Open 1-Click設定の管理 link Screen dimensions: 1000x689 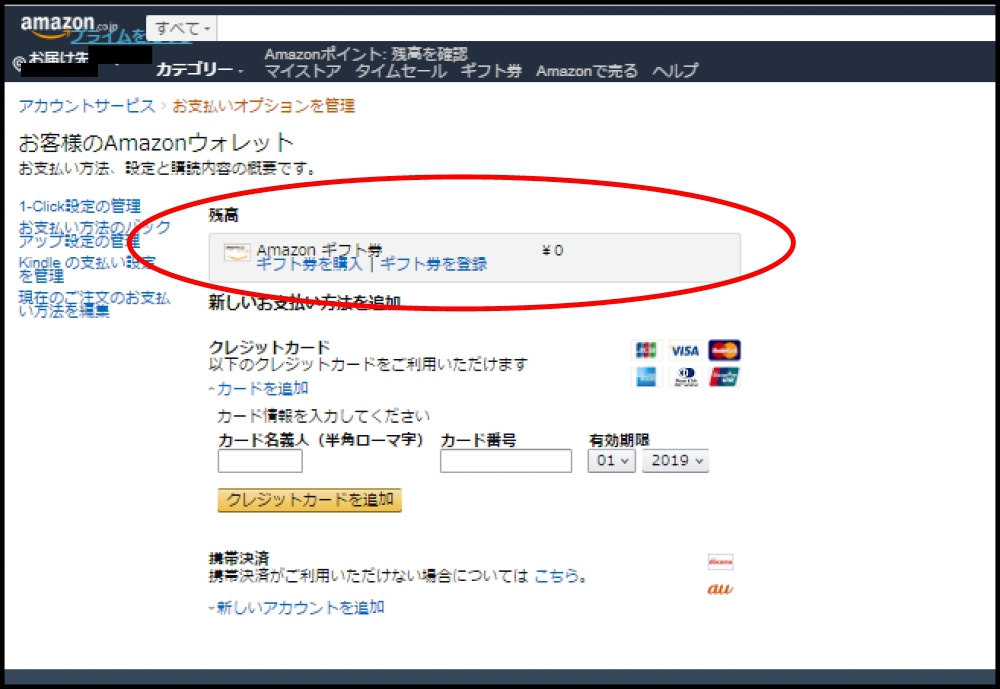coord(80,207)
